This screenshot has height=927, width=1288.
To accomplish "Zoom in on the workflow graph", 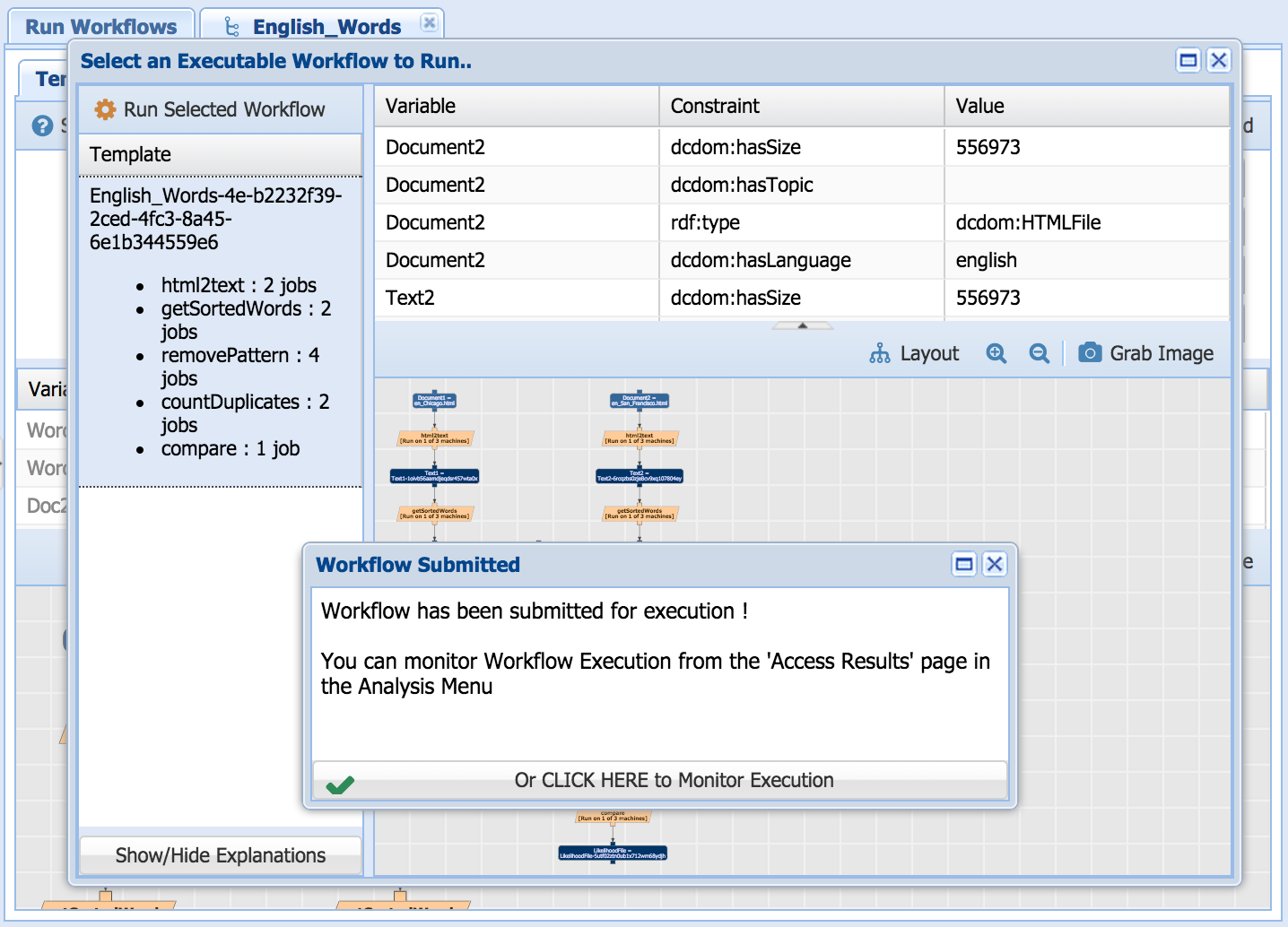I will click(996, 353).
